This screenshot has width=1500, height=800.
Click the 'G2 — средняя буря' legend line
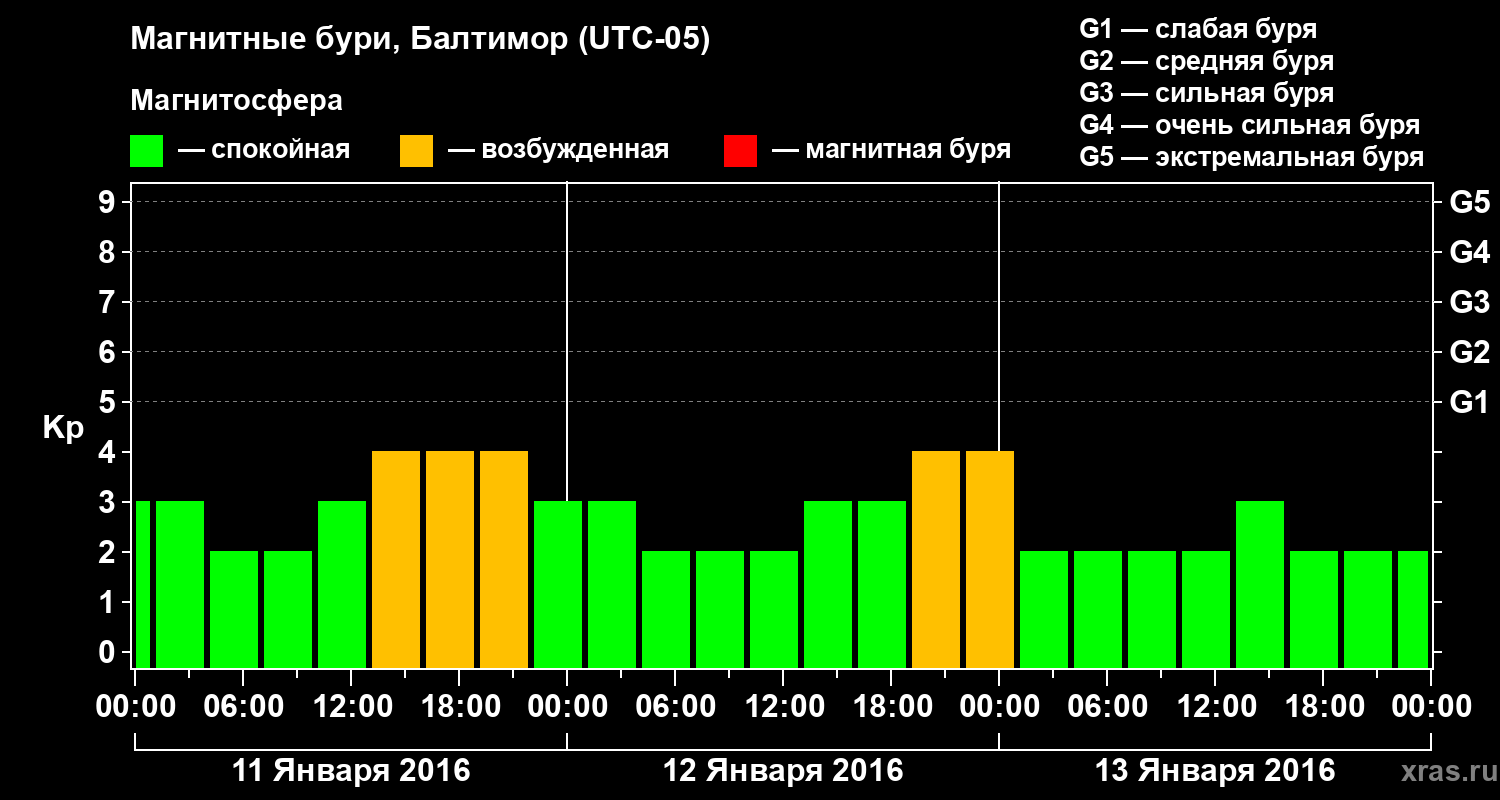point(1206,61)
